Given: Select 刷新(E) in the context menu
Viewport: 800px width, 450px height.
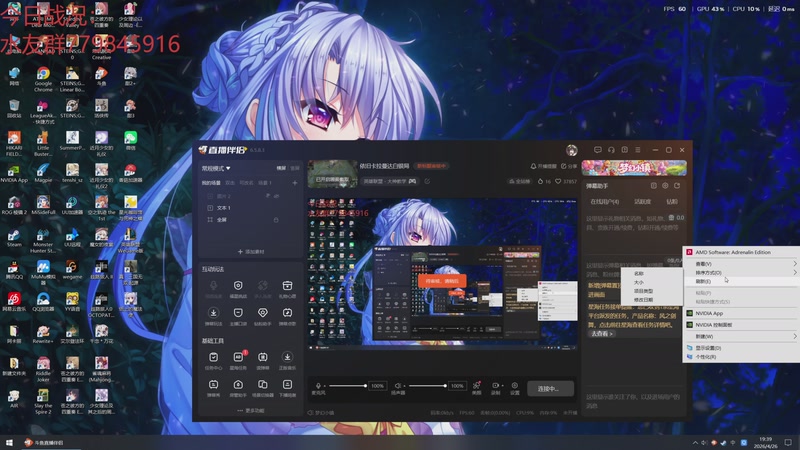Looking at the screenshot, I should [x=741, y=281].
